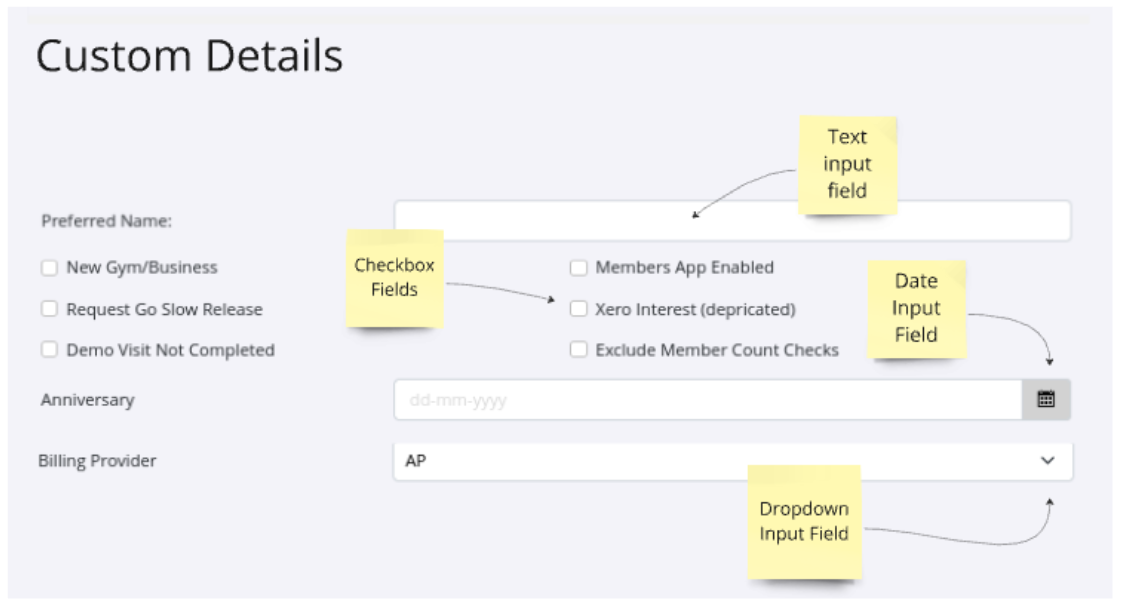Tick the New Gym/Business checkbox
This screenshot has width=1121, height=607.
49,268
